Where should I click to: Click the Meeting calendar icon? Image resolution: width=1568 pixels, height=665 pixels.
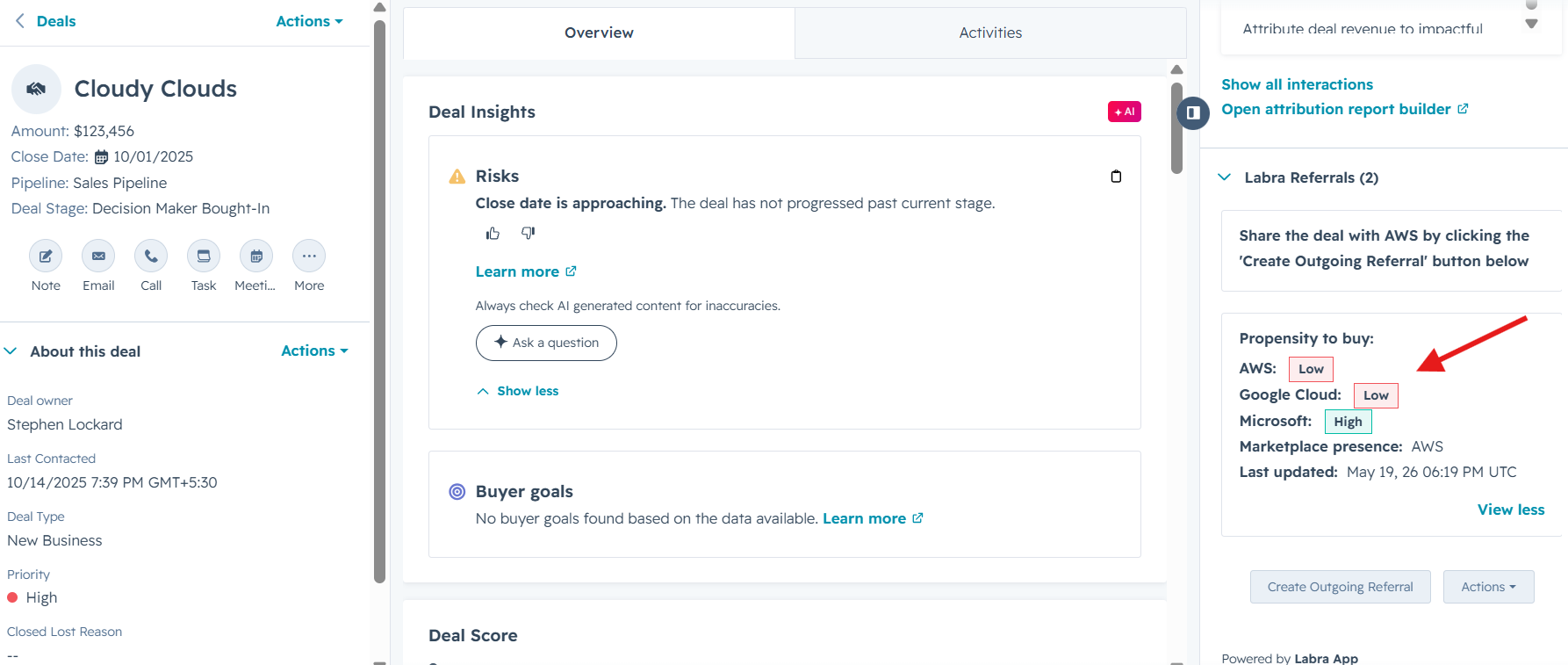[x=256, y=257]
